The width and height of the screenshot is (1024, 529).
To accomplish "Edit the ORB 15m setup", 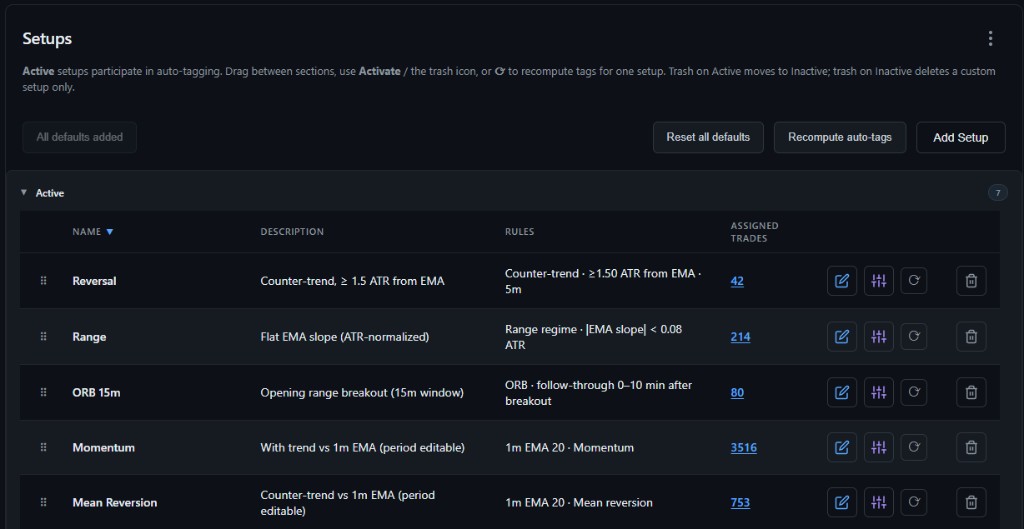I will [x=842, y=392].
